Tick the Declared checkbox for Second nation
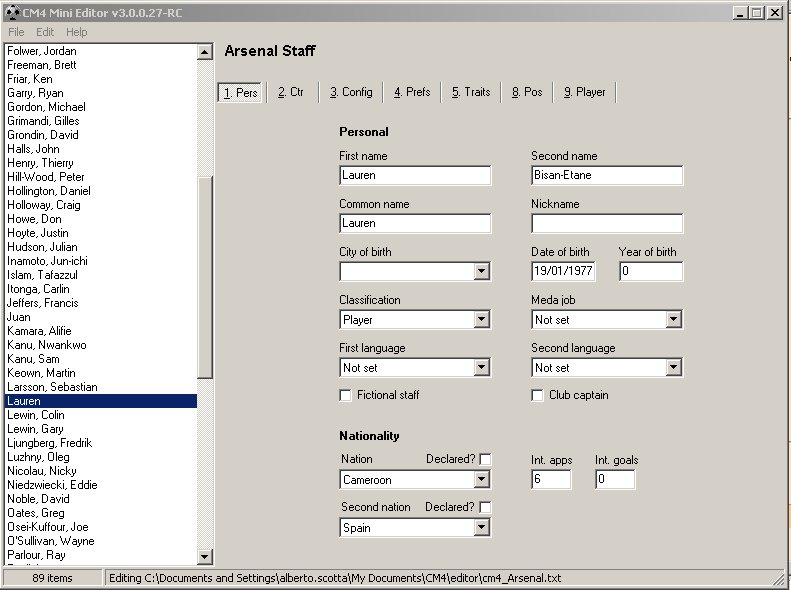This screenshot has width=791, height=590. 485,507
